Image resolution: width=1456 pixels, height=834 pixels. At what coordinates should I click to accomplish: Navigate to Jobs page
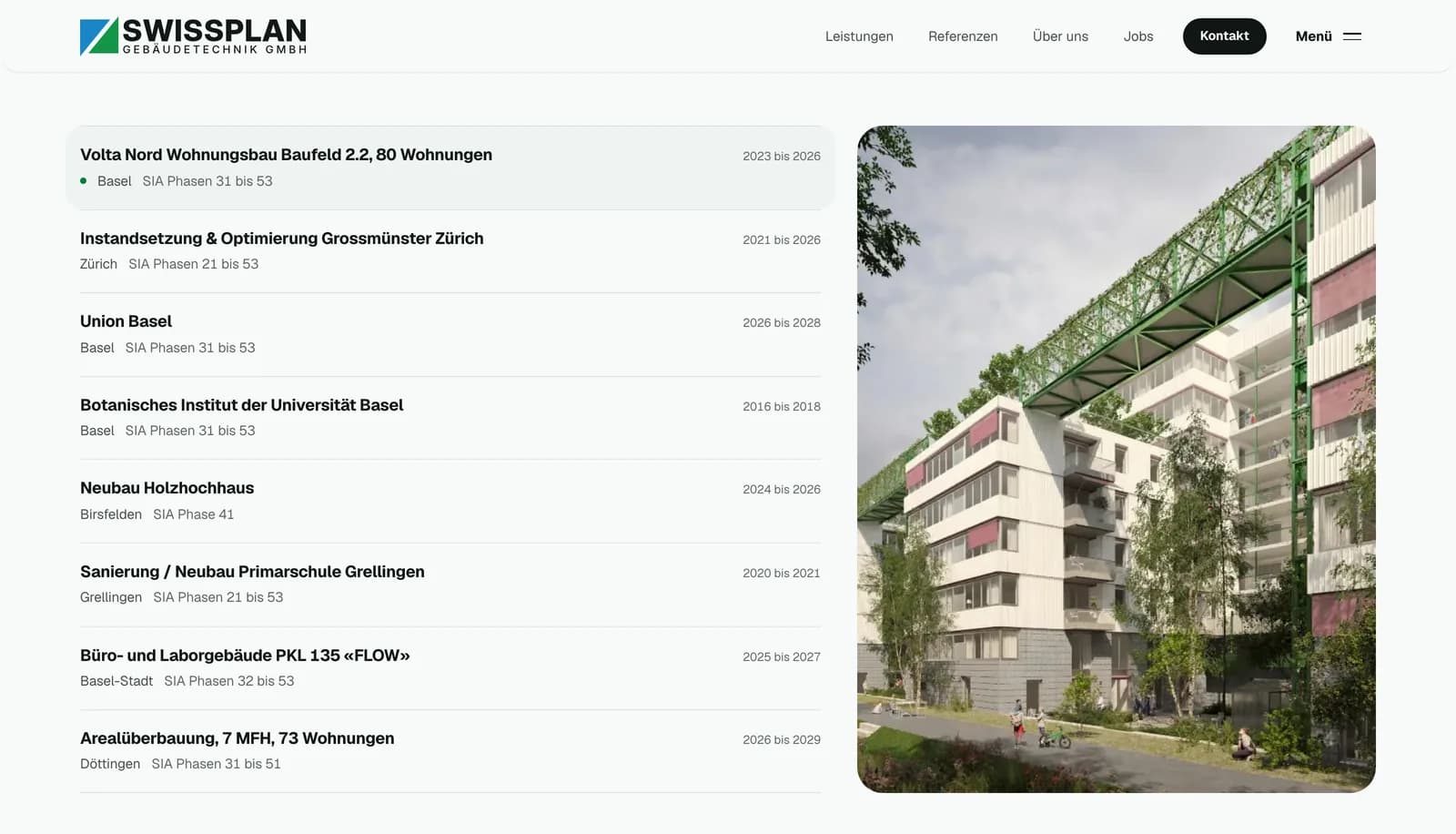pos(1138,36)
